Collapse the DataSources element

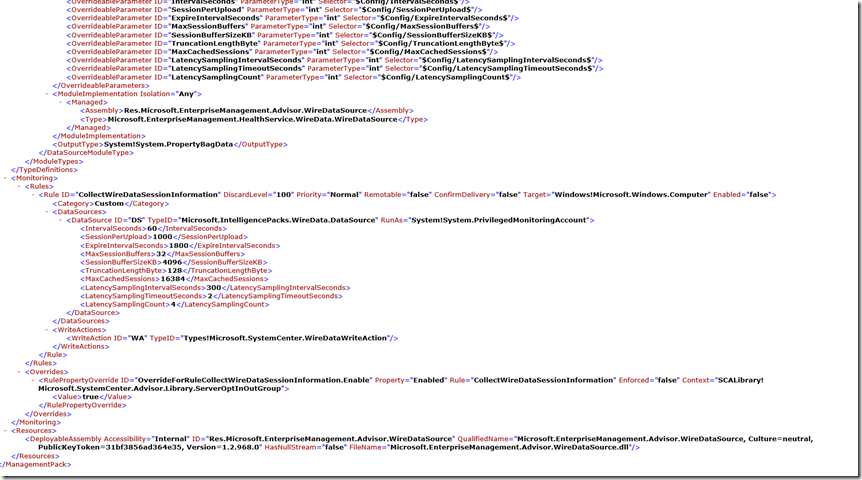(x=46, y=211)
